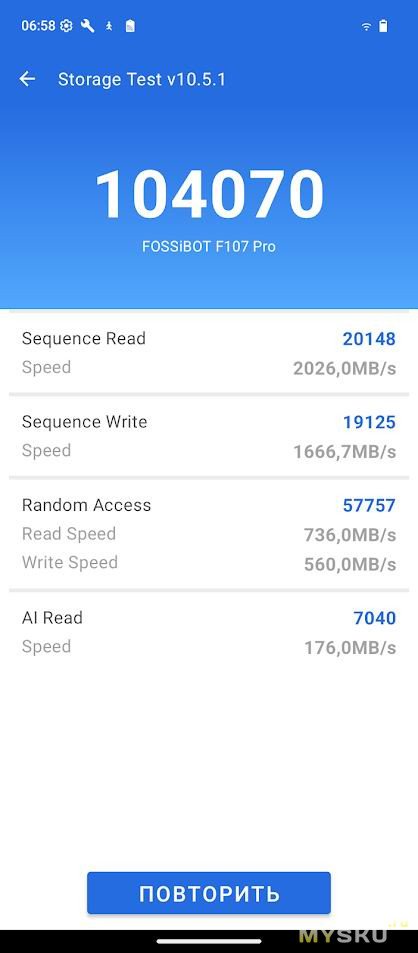Open the Sequence Write result row
The image size is (418, 953).
pyautogui.click(x=209, y=436)
